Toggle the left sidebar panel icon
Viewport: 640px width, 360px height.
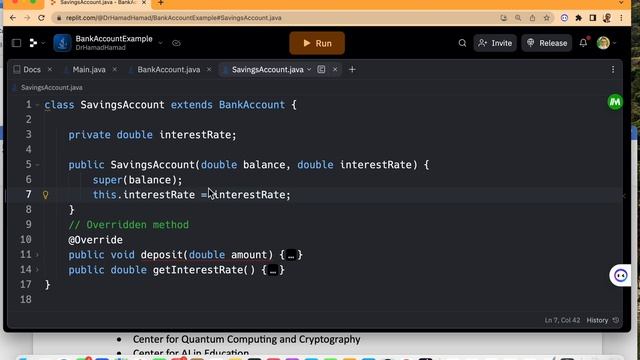16,43
